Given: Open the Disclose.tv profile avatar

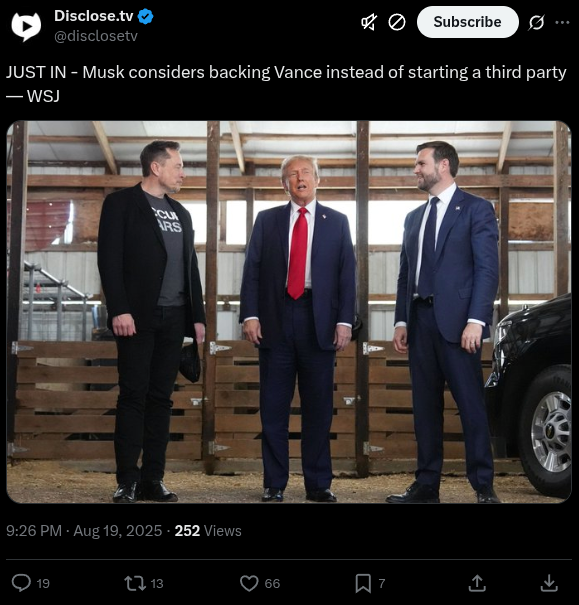Looking at the screenshot, I should (x=26, y=27).
